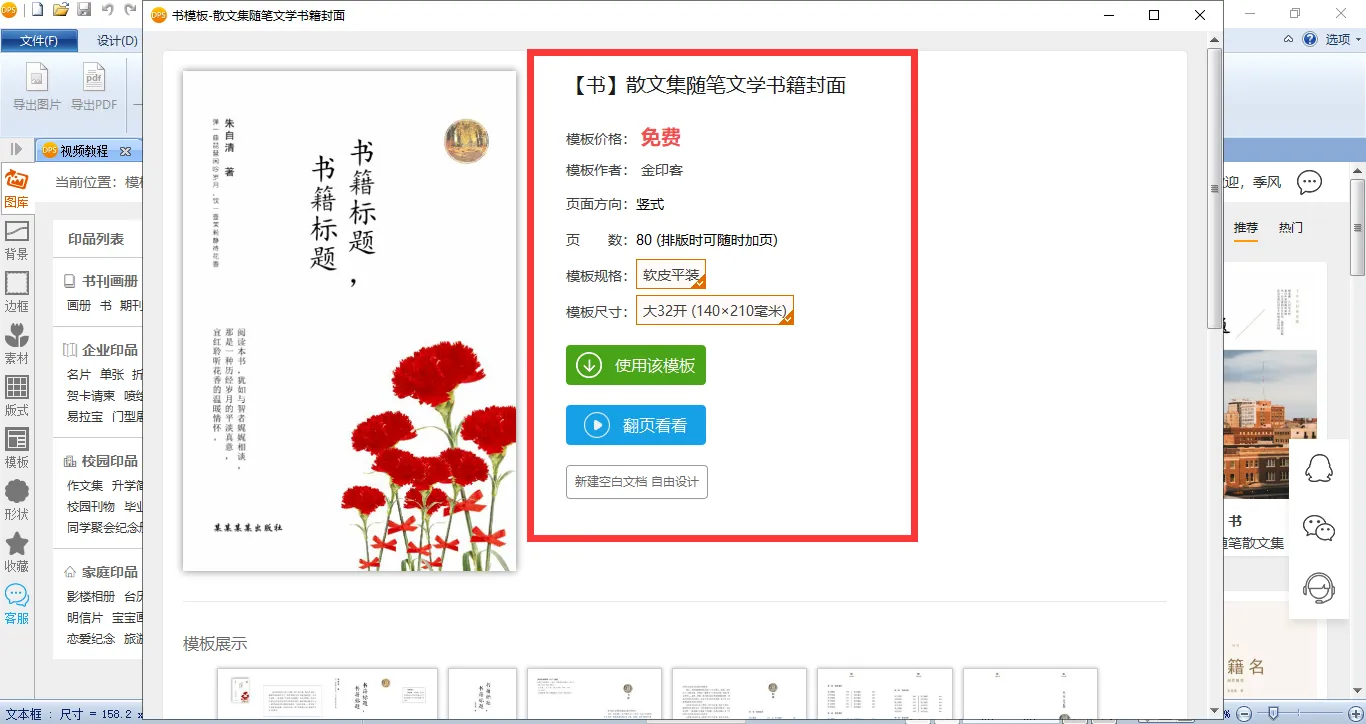Open the 名片 category link
This screenshot has width=1366, height=724.
tap(79, 374)
